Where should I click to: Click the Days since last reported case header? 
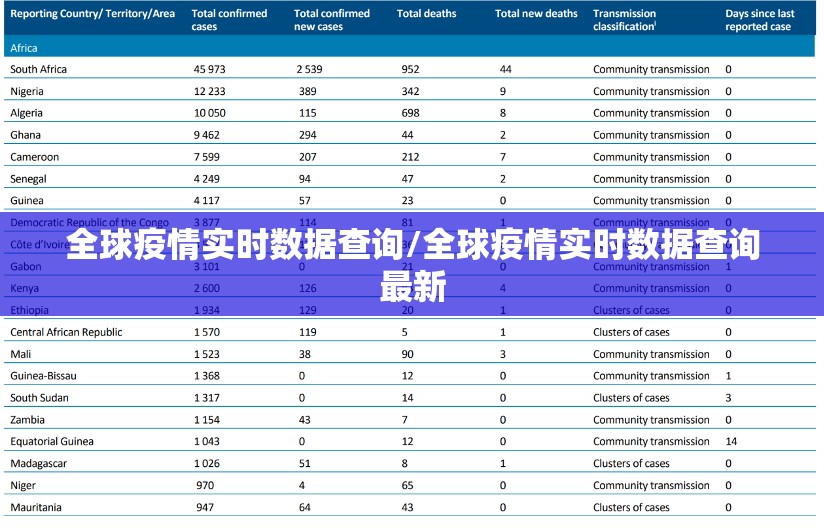coord(759,20)
